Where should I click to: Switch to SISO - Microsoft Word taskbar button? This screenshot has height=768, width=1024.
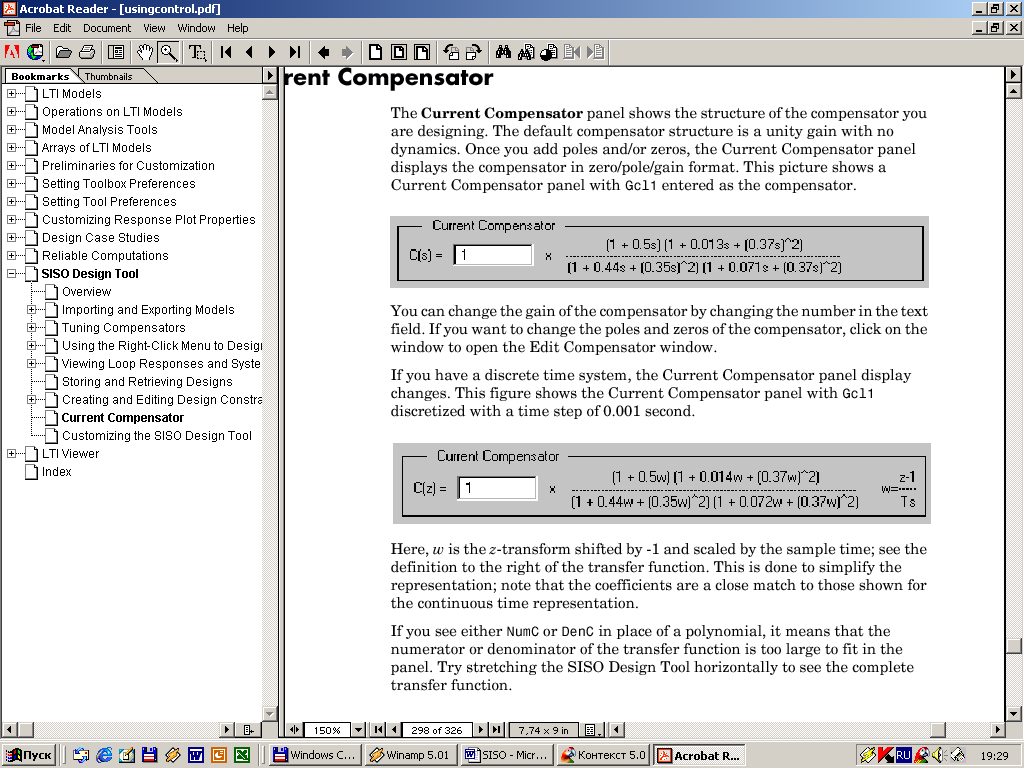[507, 755]
